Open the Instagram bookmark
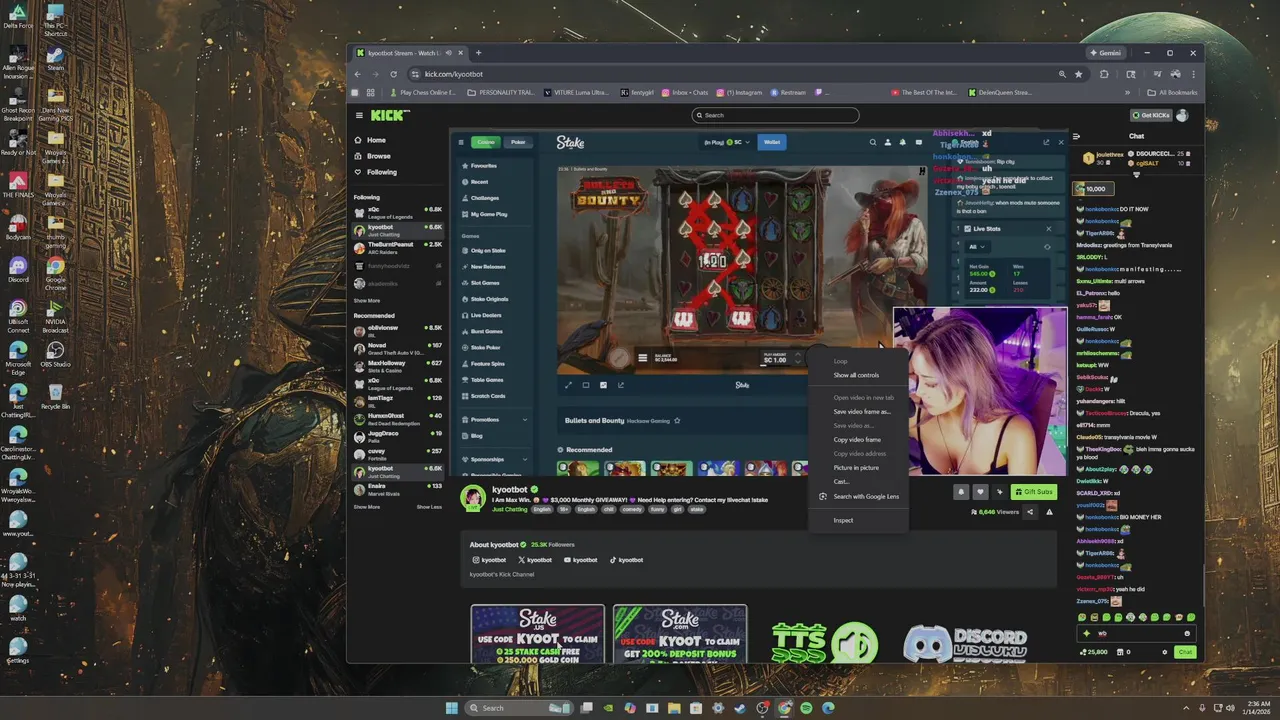 [739, 92]
